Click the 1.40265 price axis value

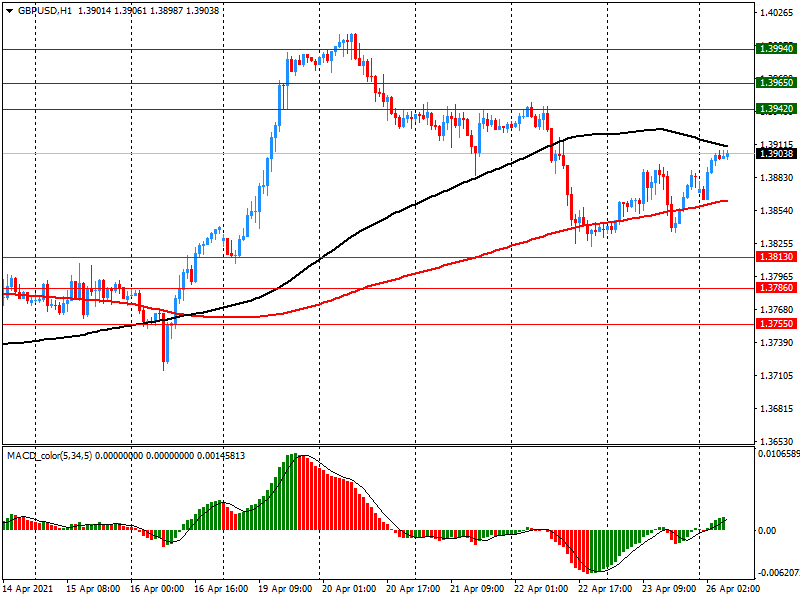tap(777, 13)
